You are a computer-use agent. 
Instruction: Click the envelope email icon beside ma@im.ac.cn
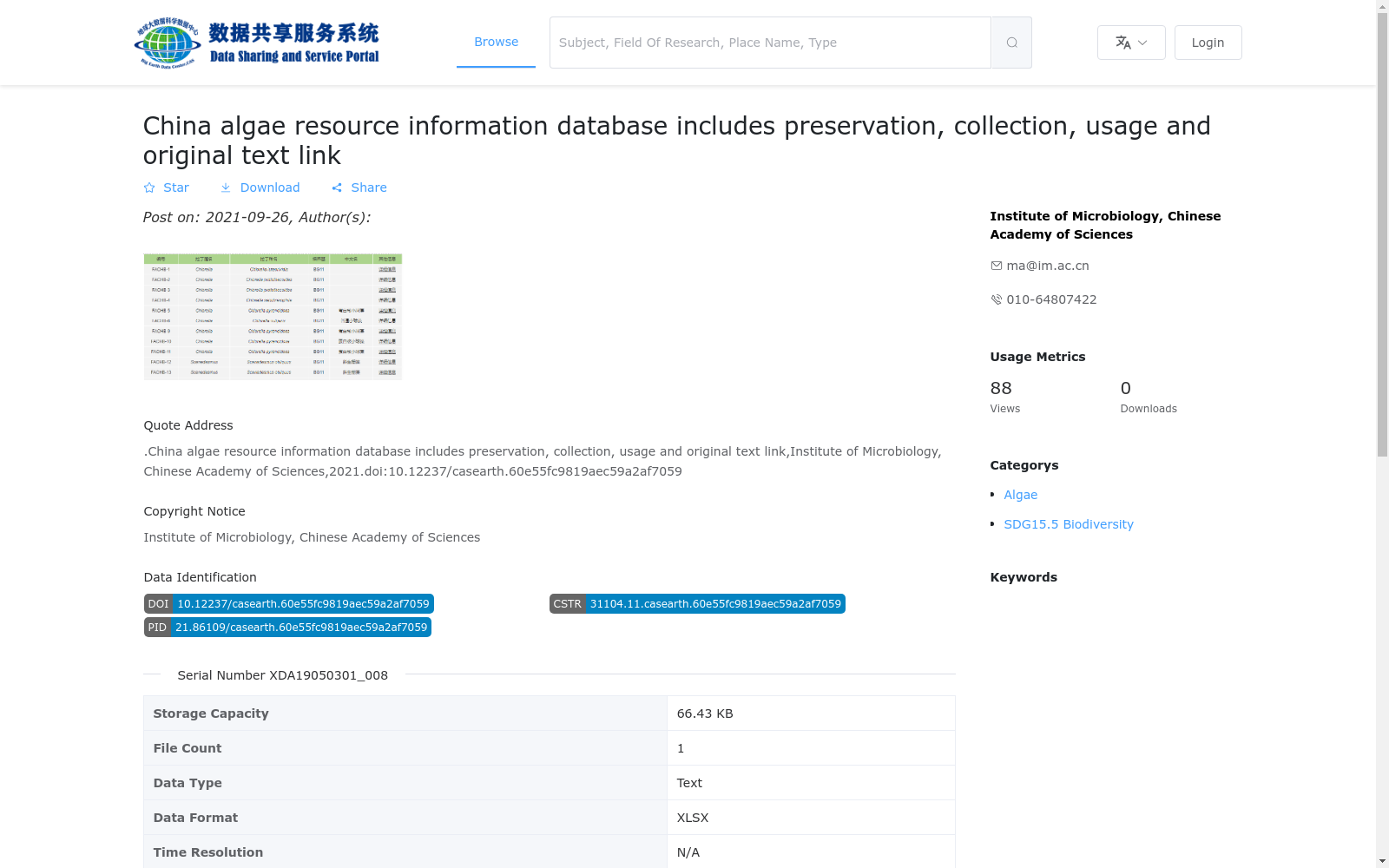coord(996,266)
